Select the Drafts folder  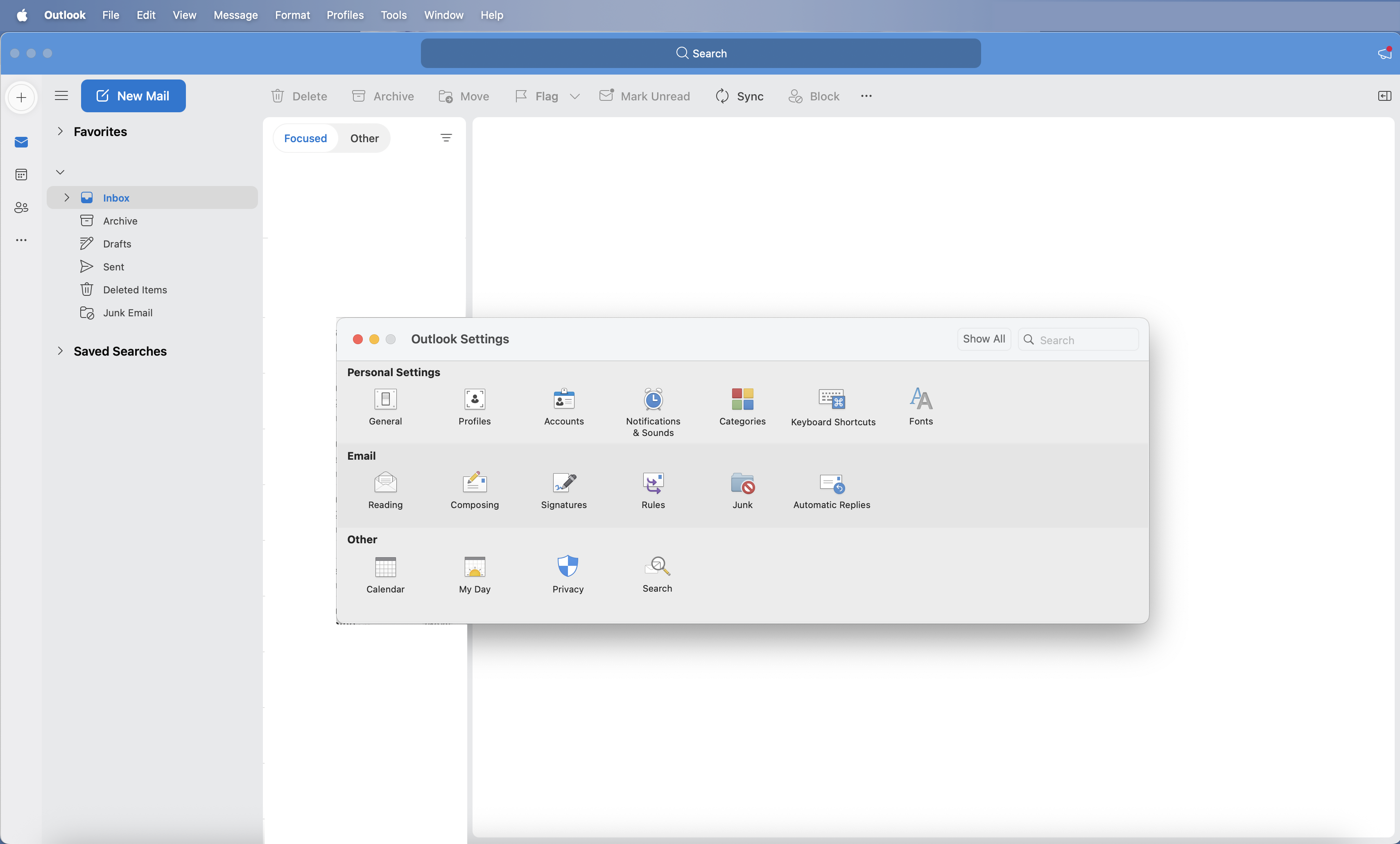tap(152, 243)
